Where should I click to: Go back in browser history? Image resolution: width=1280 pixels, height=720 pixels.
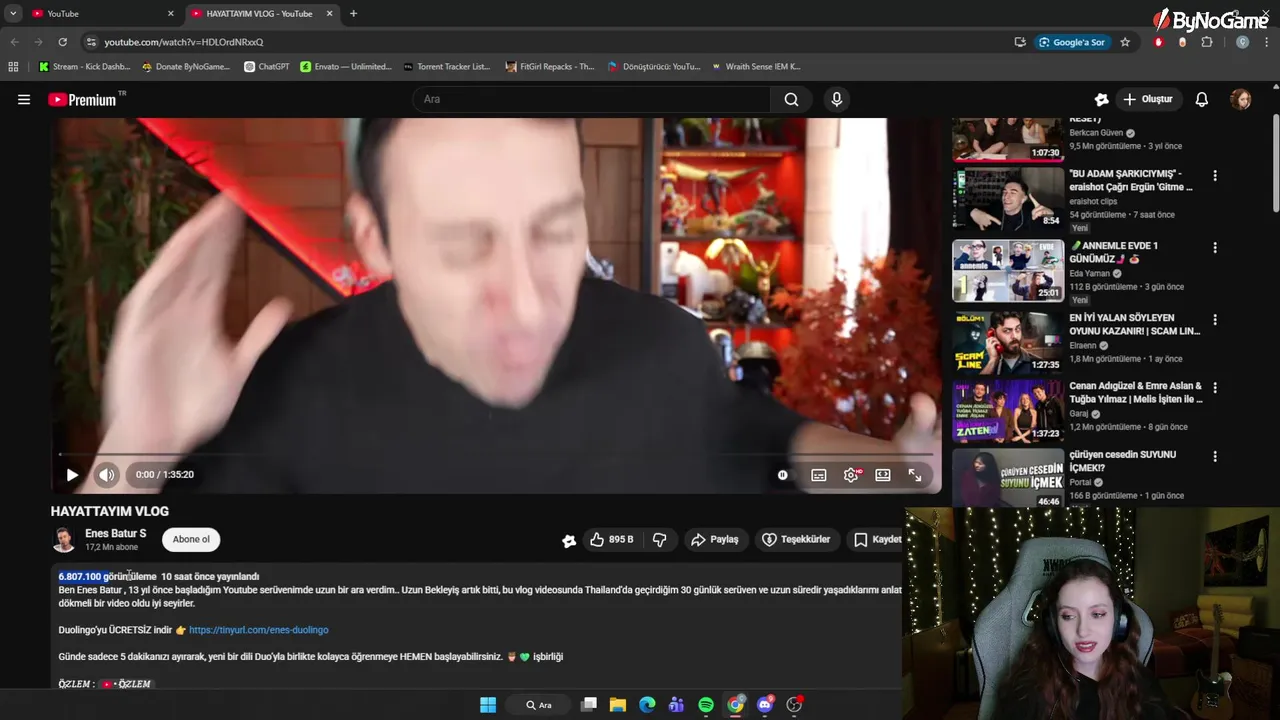pyautogui.click(x=14, y=42)
